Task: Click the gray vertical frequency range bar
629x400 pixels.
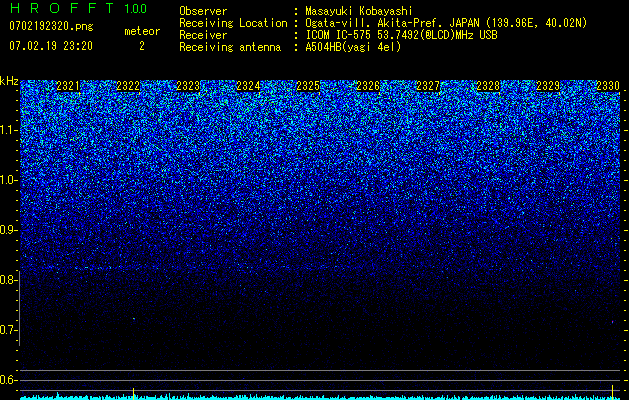Action: [x=20, y=308]
